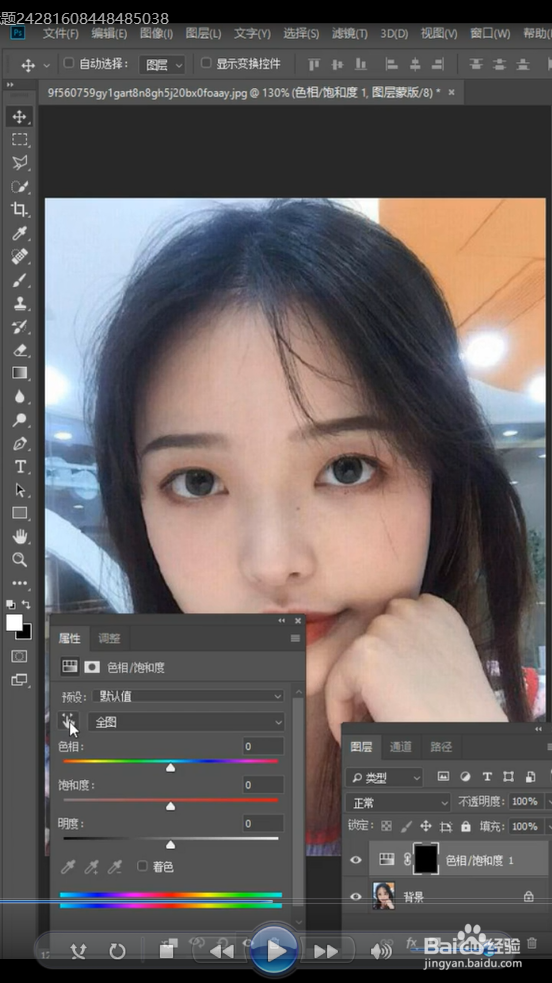
Task: Switch to the 调整 tab
Action: [x=109, y=638]
